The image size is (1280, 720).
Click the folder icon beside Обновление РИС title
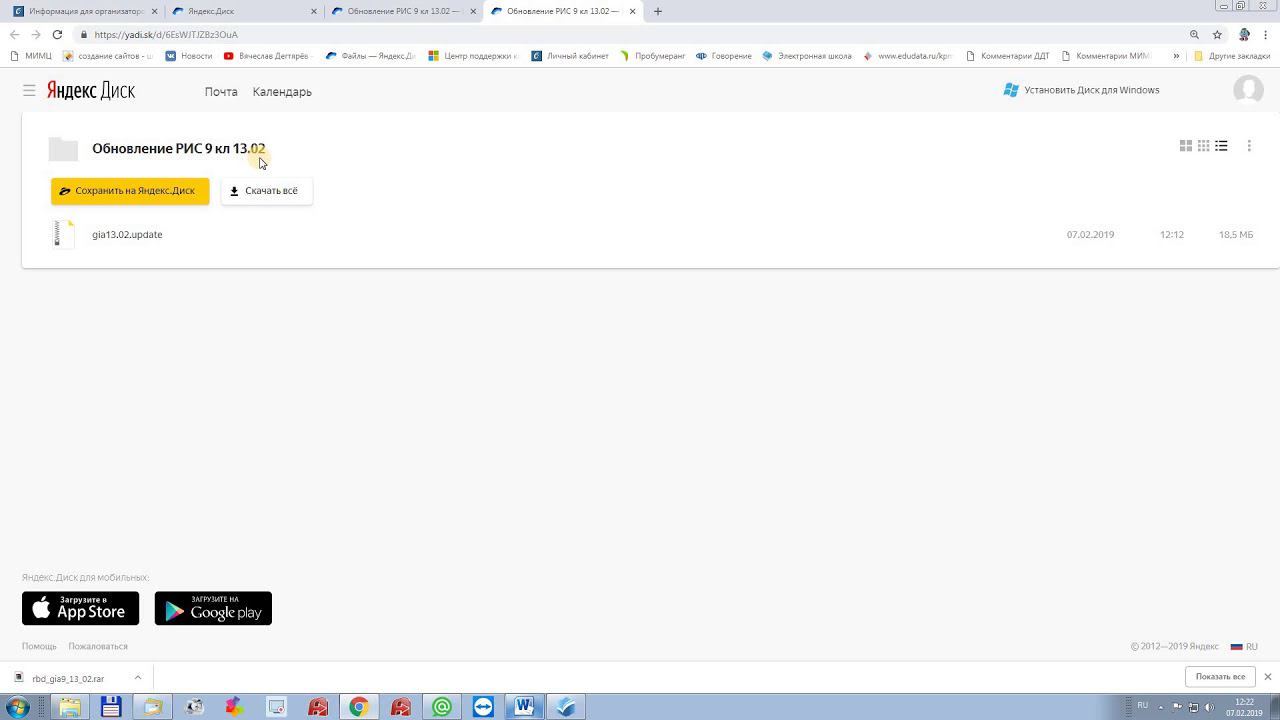point(63,149)
